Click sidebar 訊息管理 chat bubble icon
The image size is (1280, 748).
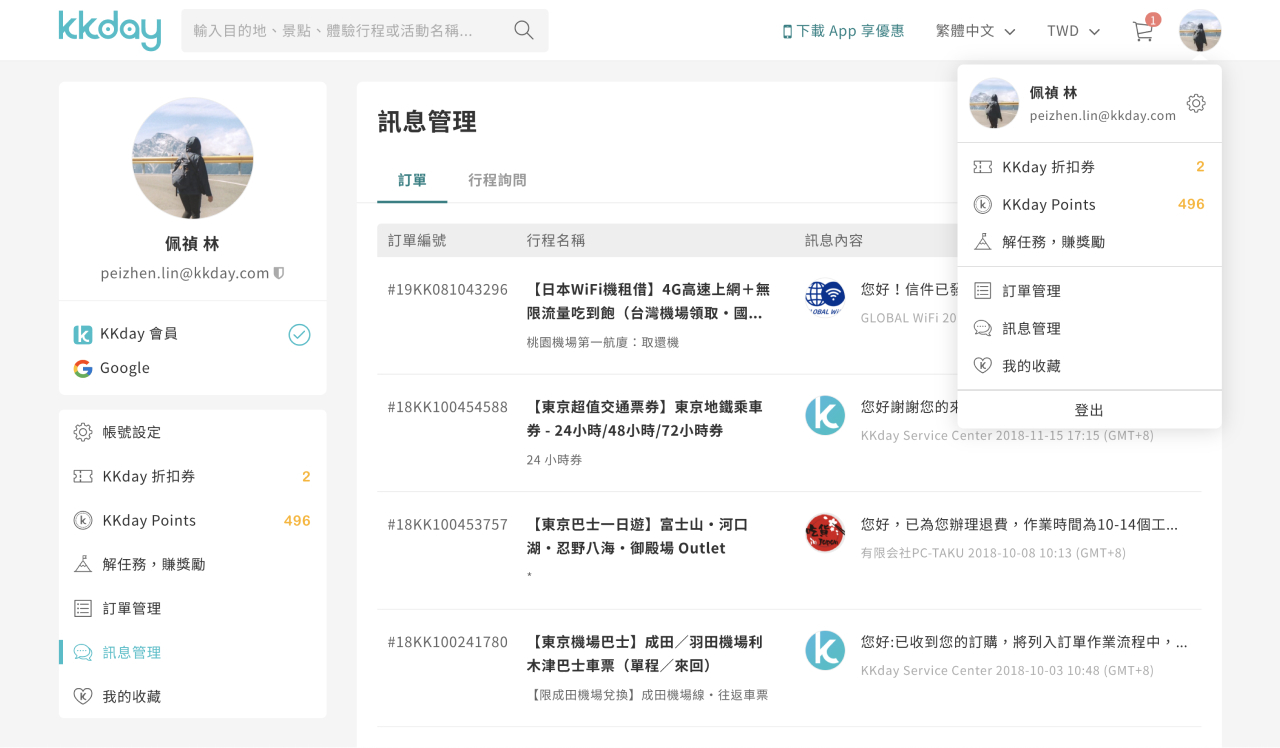83,652
